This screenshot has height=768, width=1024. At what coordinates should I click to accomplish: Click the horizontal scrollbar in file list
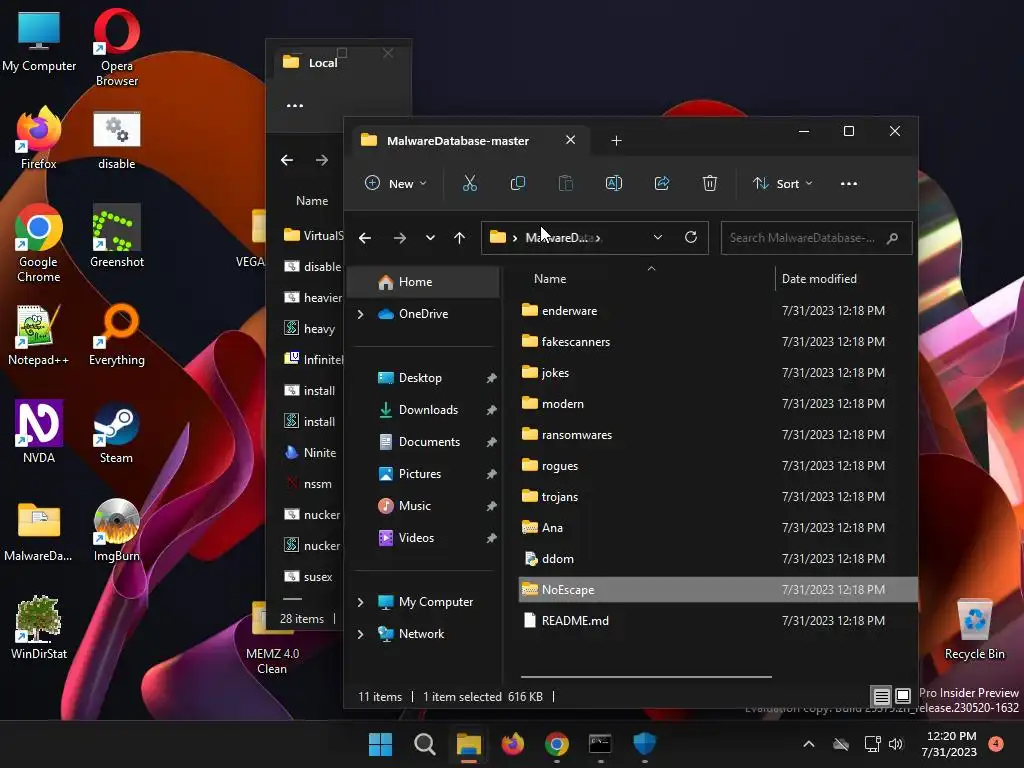pos(646,677)
